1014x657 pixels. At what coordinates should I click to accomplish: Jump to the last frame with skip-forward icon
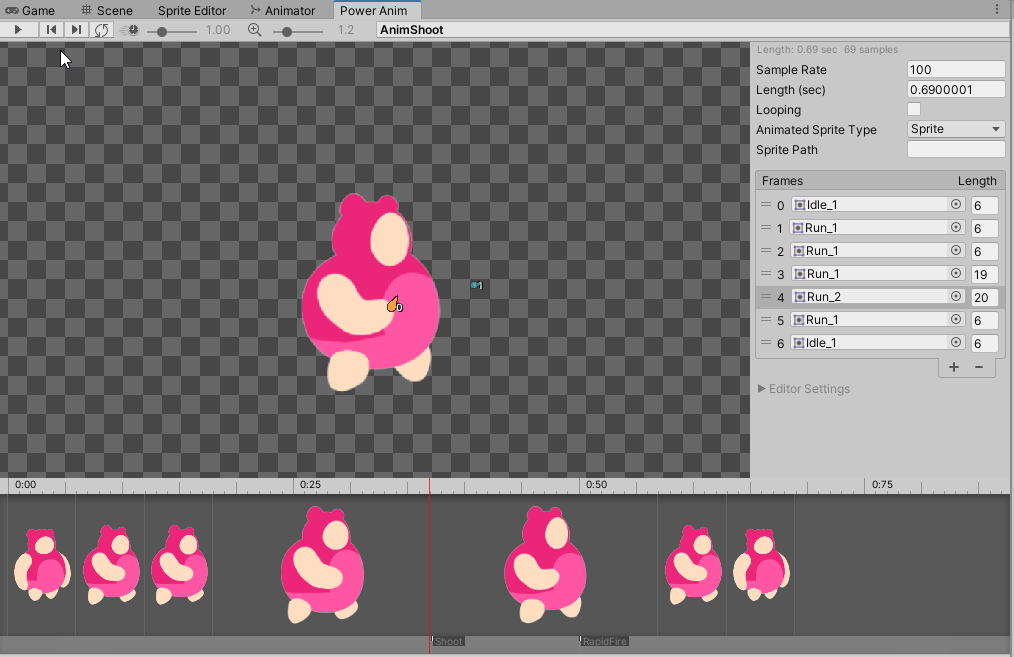(76, 29)
